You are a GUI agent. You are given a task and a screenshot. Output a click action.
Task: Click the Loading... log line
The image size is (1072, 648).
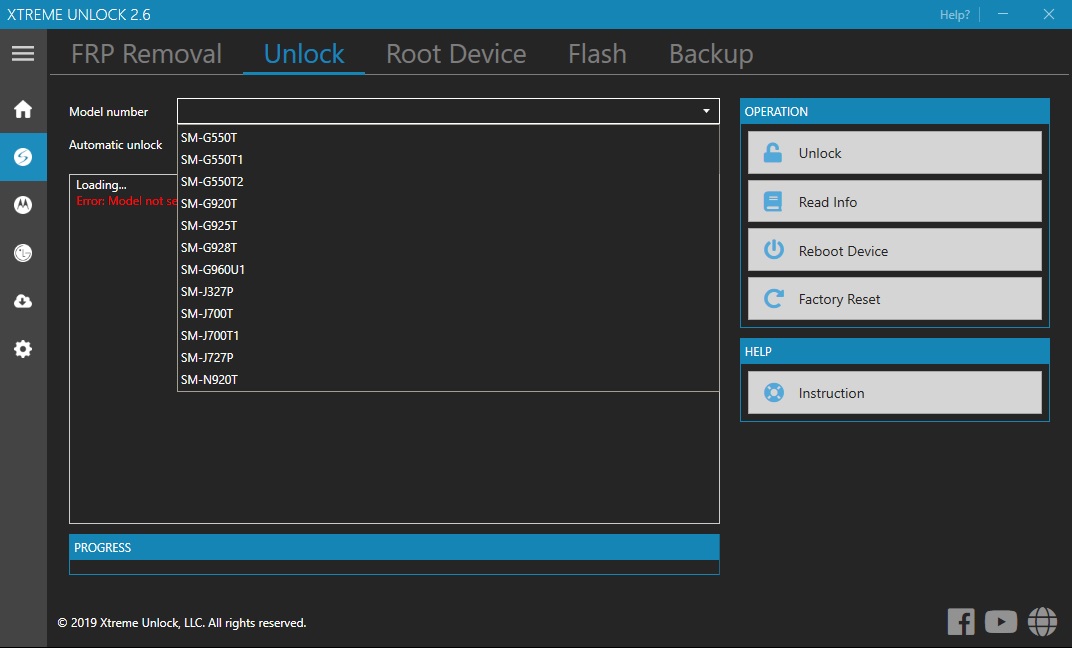[101, 185]
